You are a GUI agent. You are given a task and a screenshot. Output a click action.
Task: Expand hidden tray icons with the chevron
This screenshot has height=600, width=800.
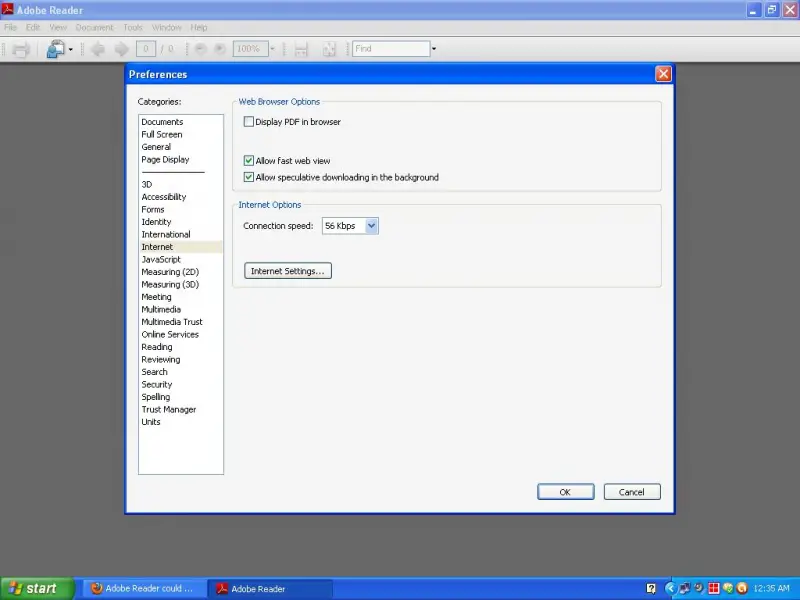pyautogui.click(x=670, y=588)
